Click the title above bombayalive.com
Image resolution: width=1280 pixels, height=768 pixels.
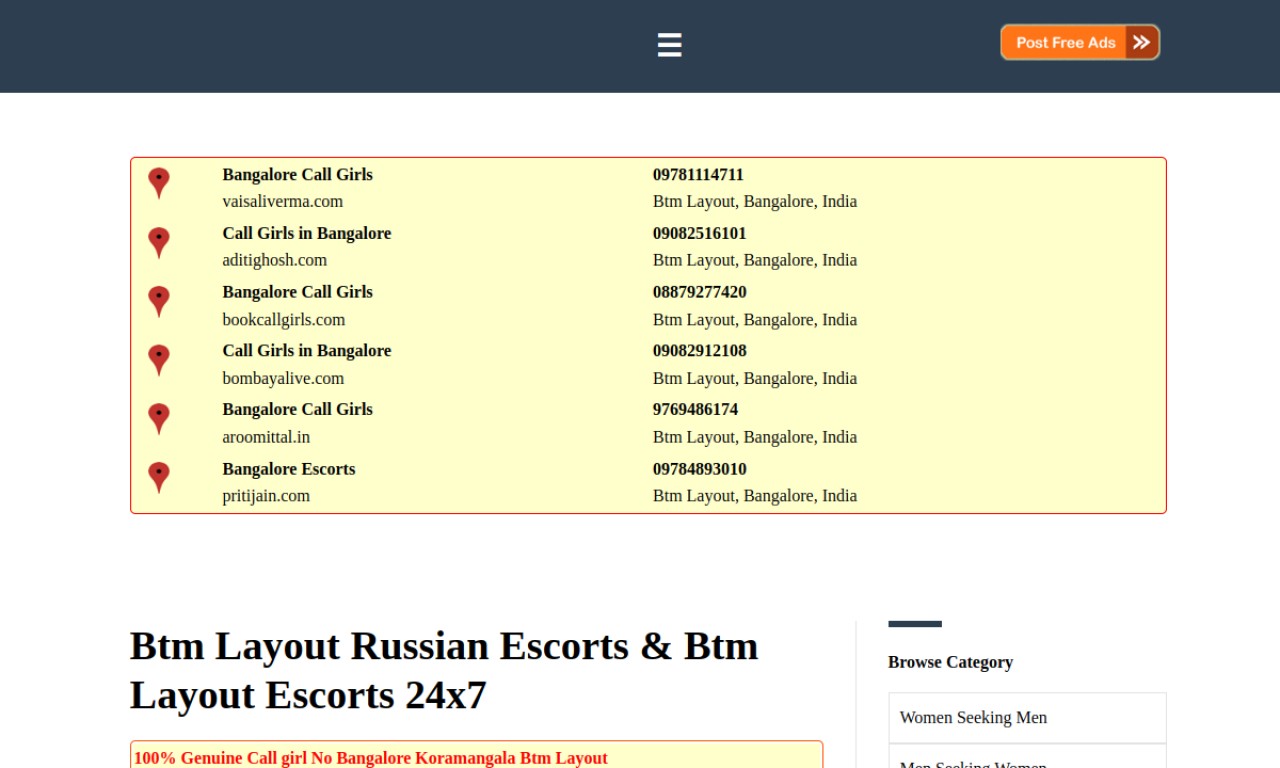(307, 351)
